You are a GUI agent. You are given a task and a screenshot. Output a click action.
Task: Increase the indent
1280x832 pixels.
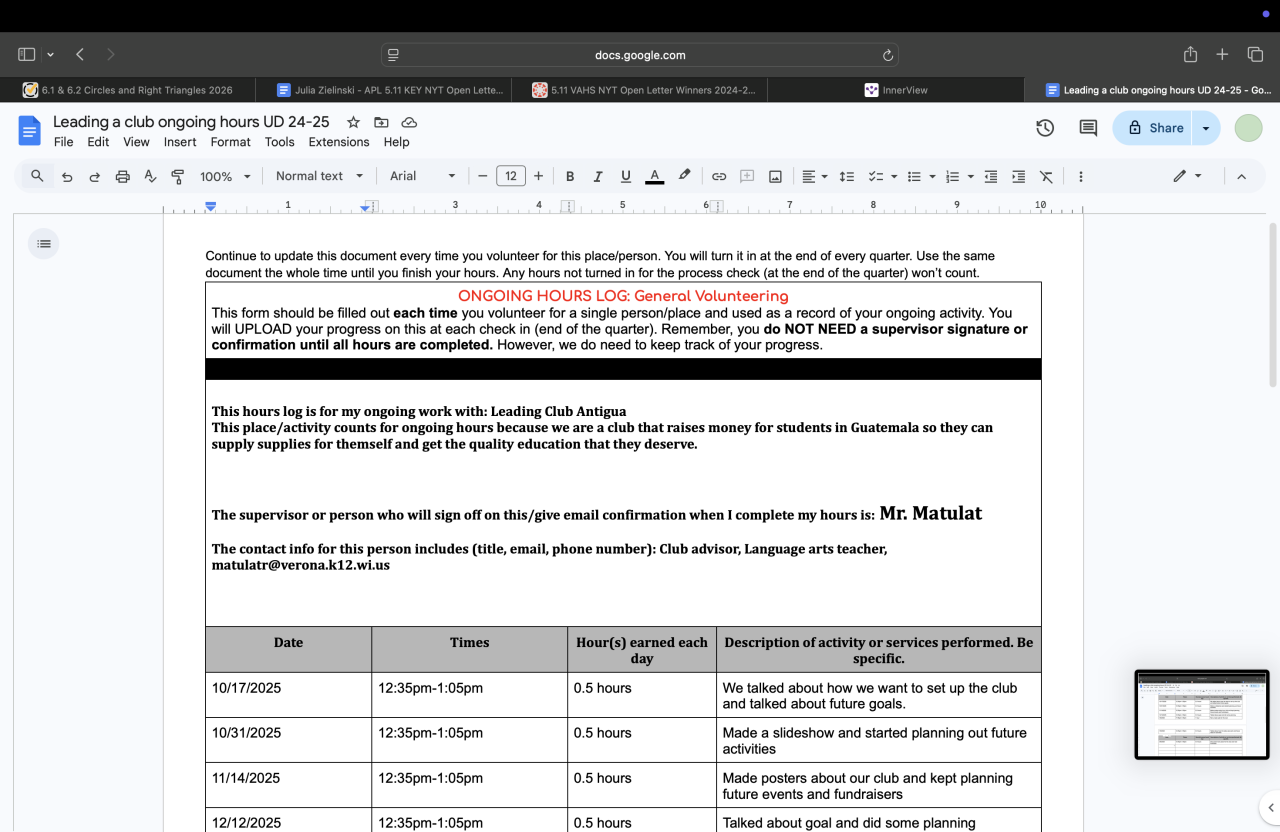tap(1019, 176)
